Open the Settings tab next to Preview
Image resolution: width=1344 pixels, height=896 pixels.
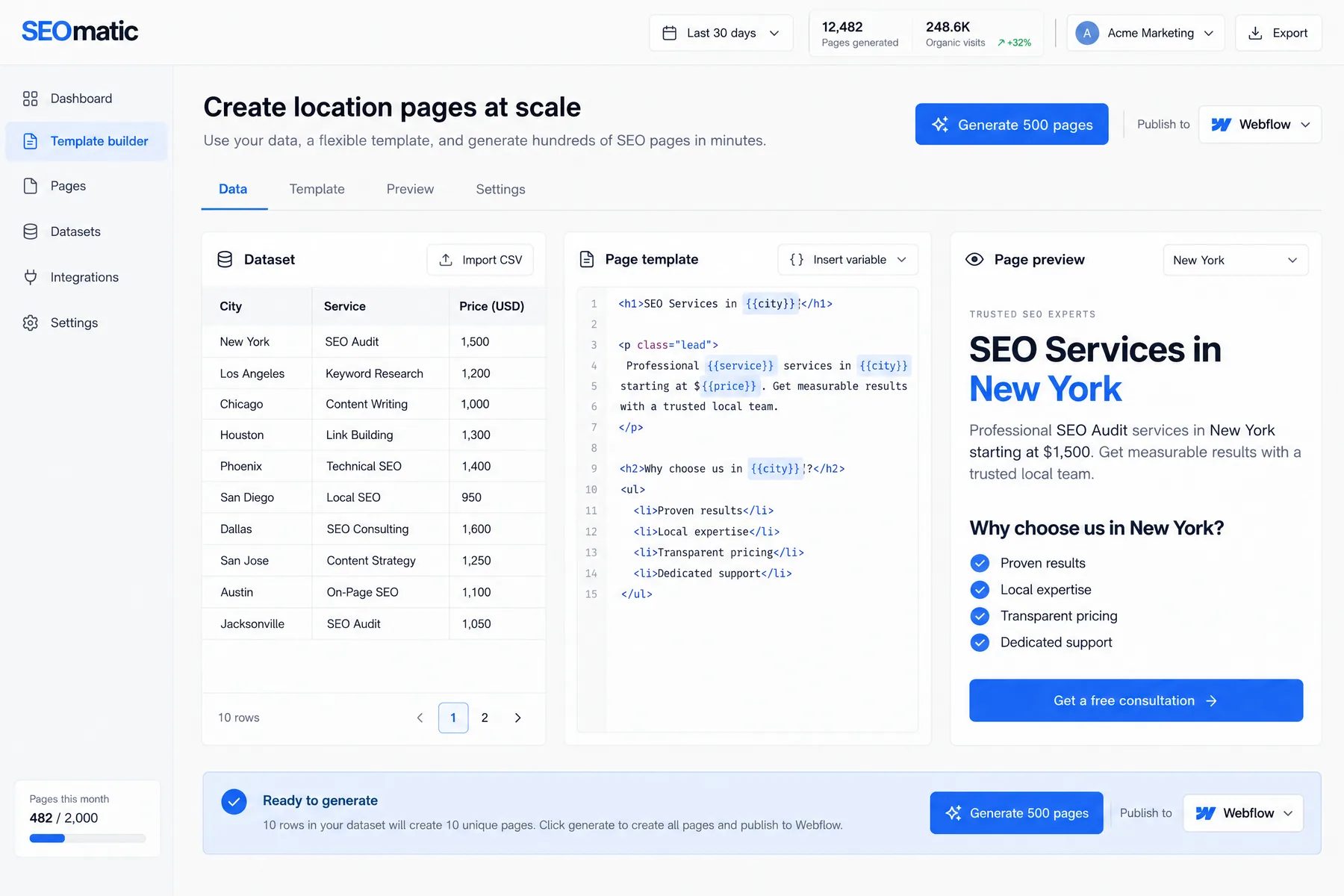(x=500, y=190)
